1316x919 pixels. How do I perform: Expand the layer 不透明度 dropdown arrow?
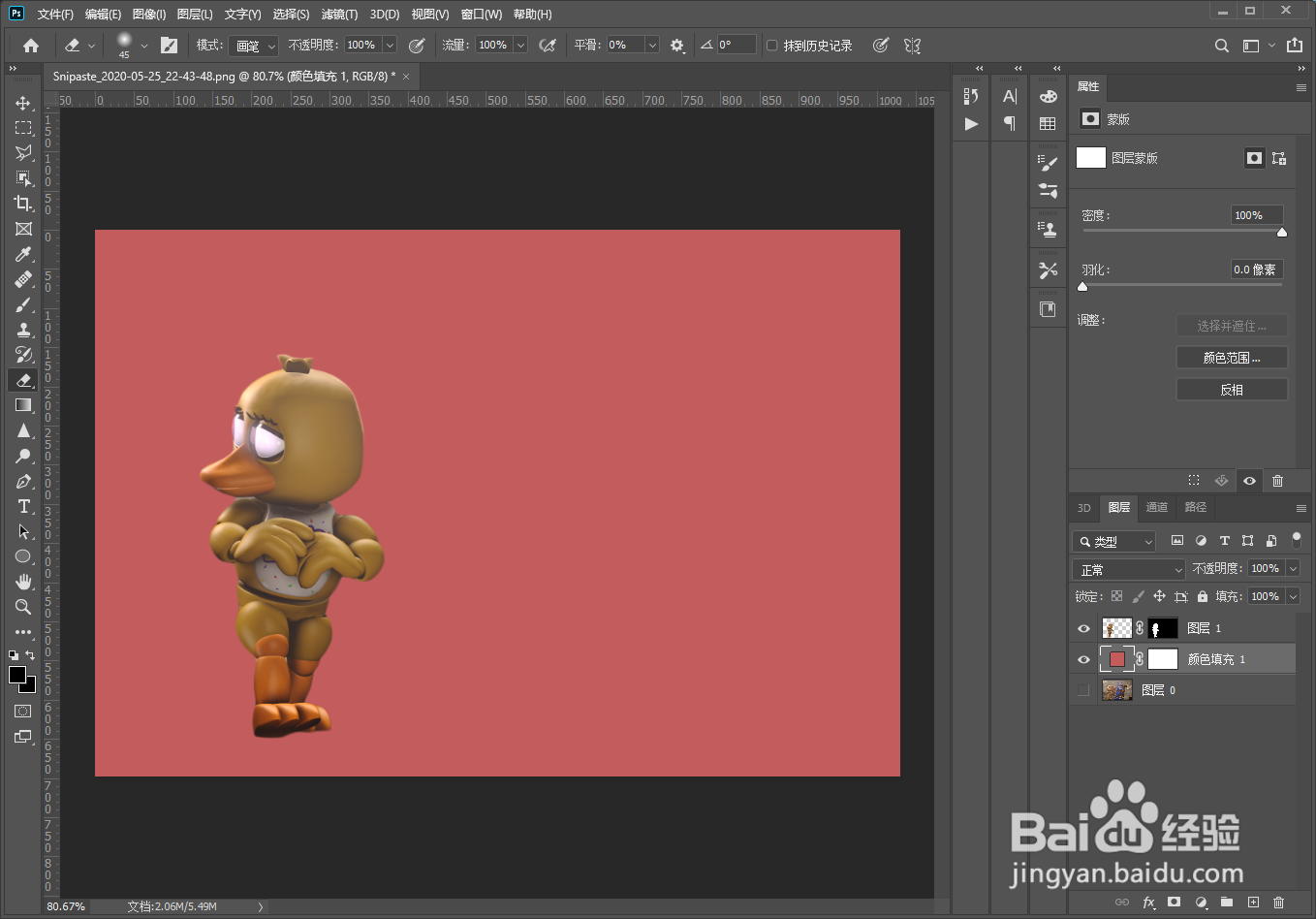point(1293,569)
